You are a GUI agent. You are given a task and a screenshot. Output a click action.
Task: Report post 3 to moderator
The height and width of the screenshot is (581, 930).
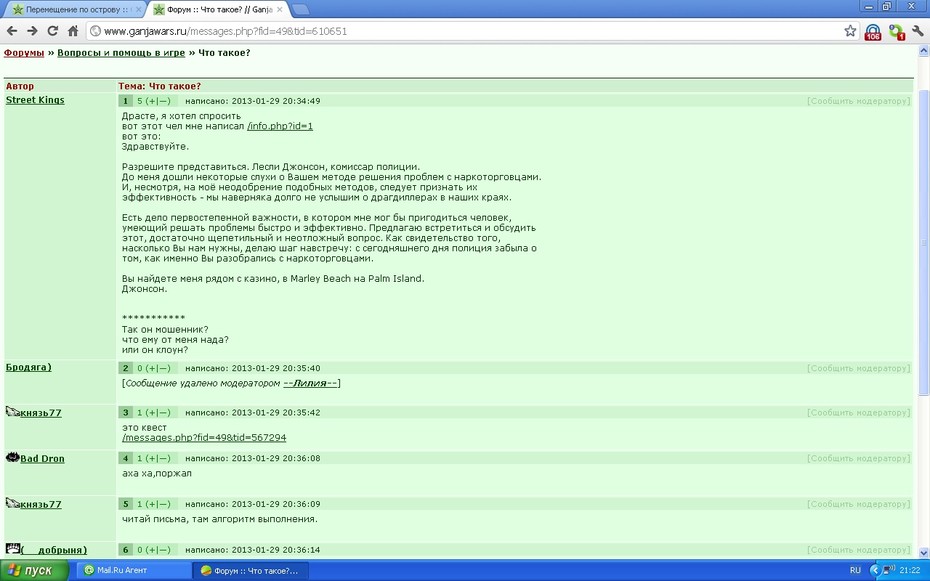[x=858, y=413]
